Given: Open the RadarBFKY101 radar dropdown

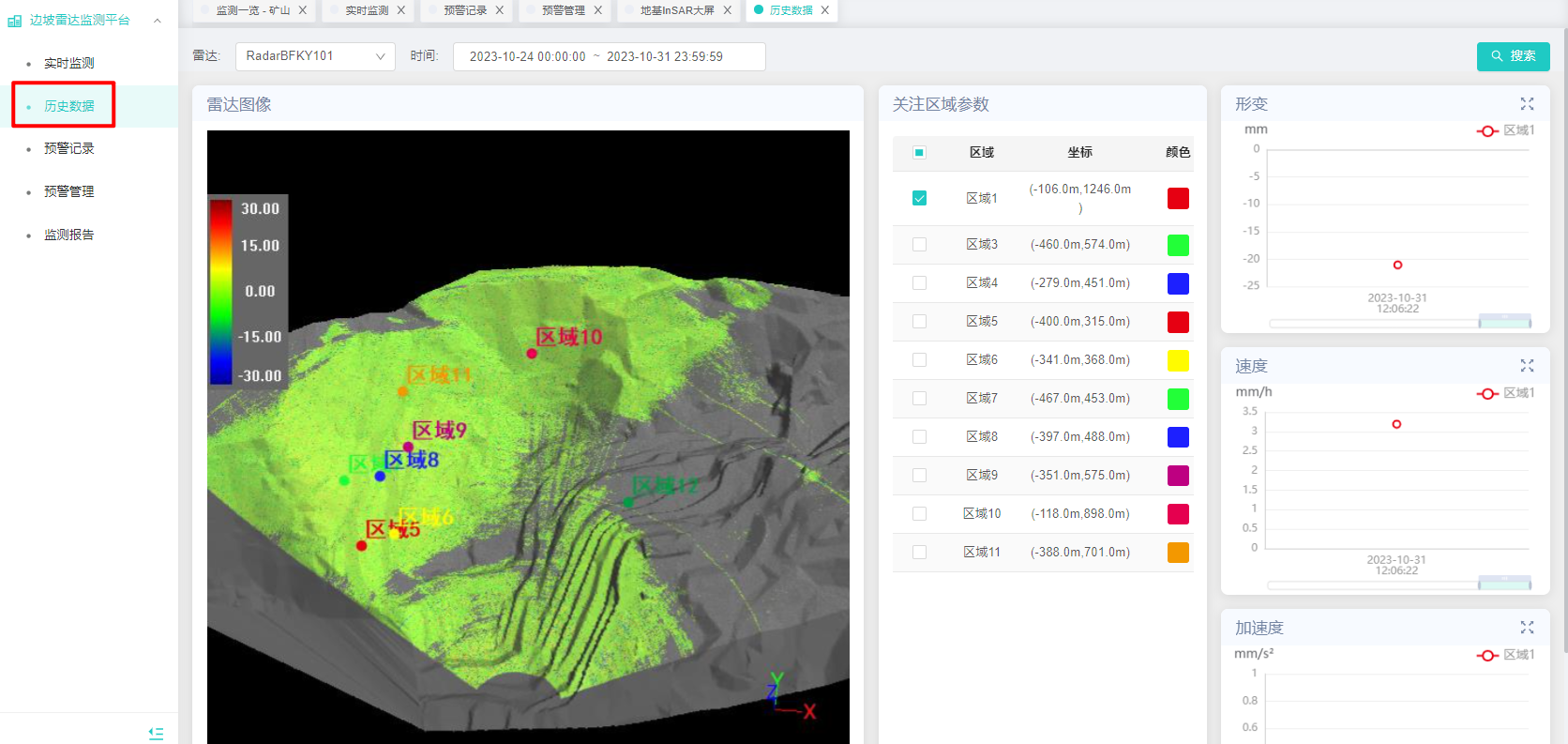Looking at the screenshot, I should tap(315, 56).
